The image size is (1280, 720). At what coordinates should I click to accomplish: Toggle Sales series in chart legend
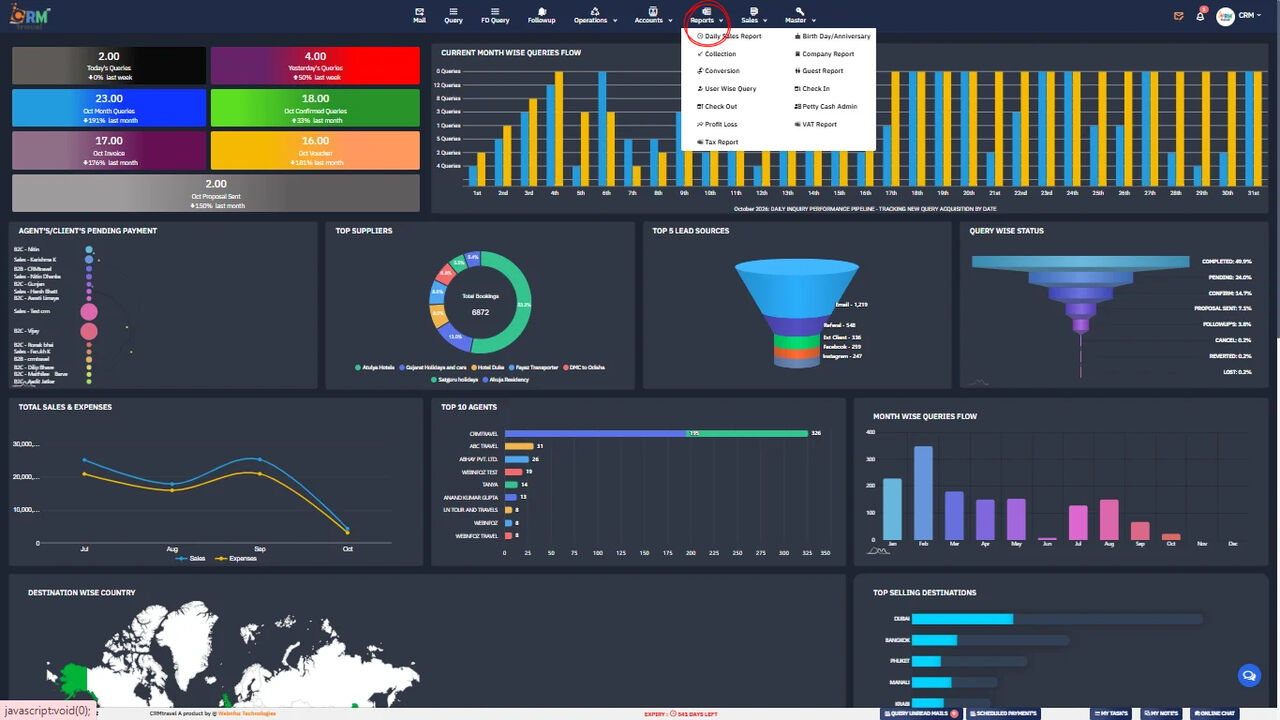(x=191, y=558)
